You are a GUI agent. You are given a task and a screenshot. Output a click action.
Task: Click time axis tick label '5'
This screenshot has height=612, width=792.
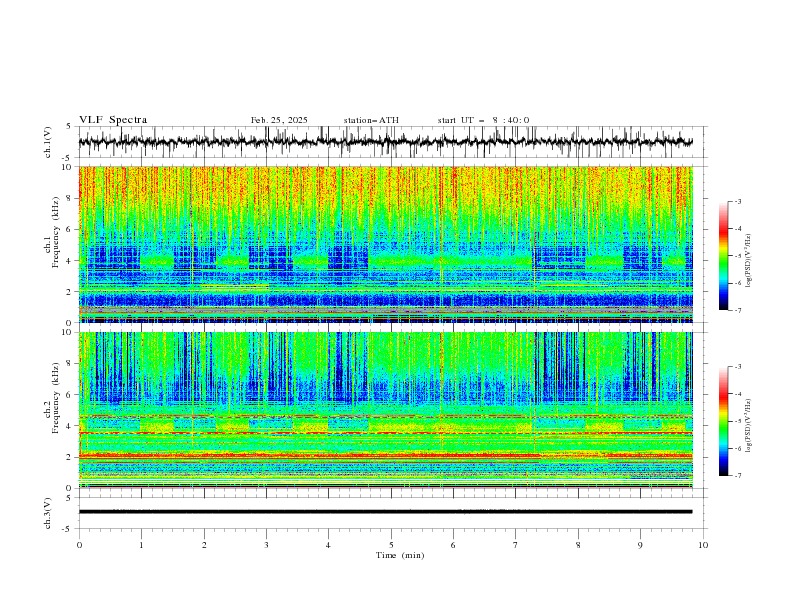[391, 545]
